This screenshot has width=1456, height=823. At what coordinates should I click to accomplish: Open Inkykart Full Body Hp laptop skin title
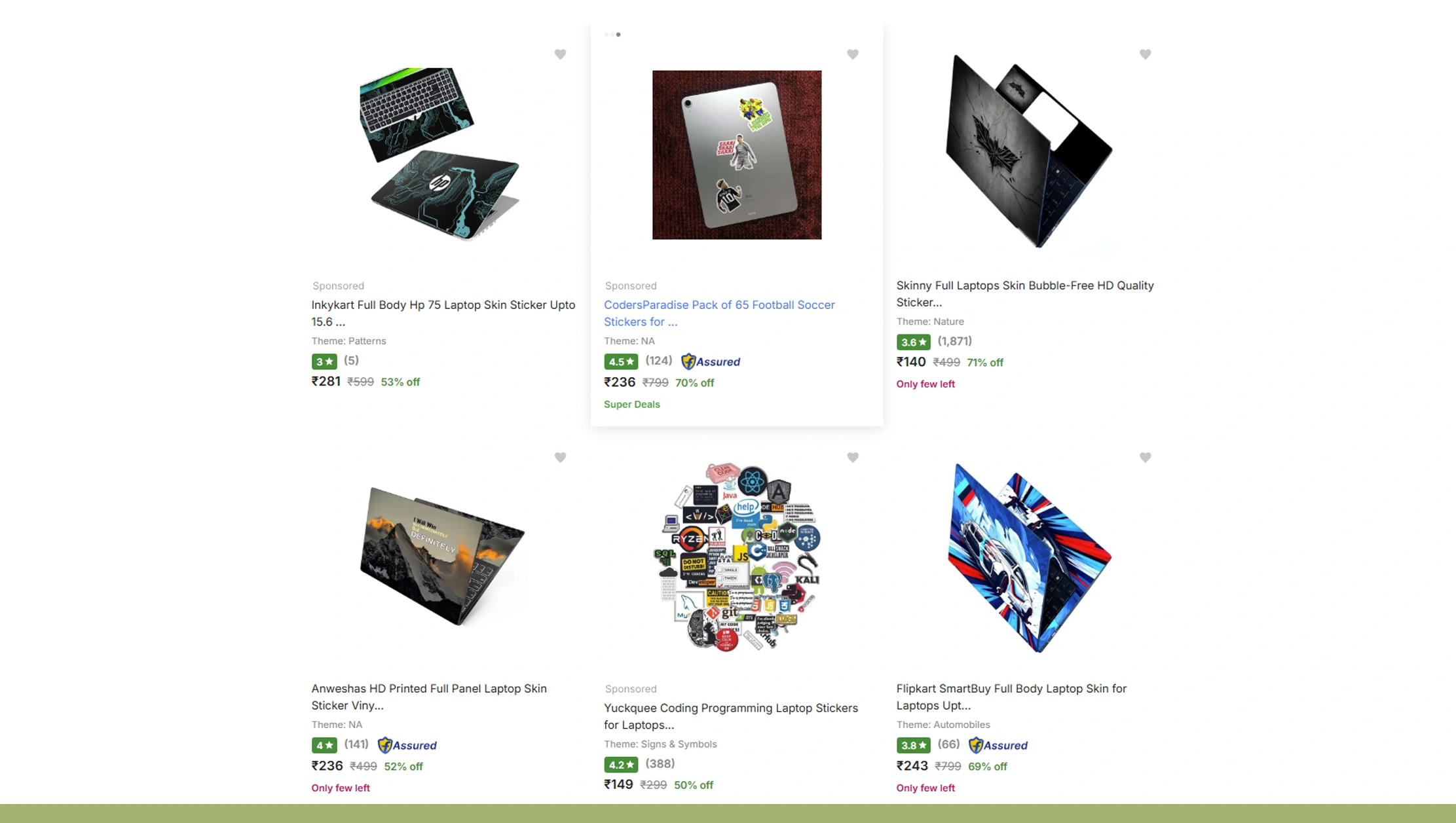point(443,313)
